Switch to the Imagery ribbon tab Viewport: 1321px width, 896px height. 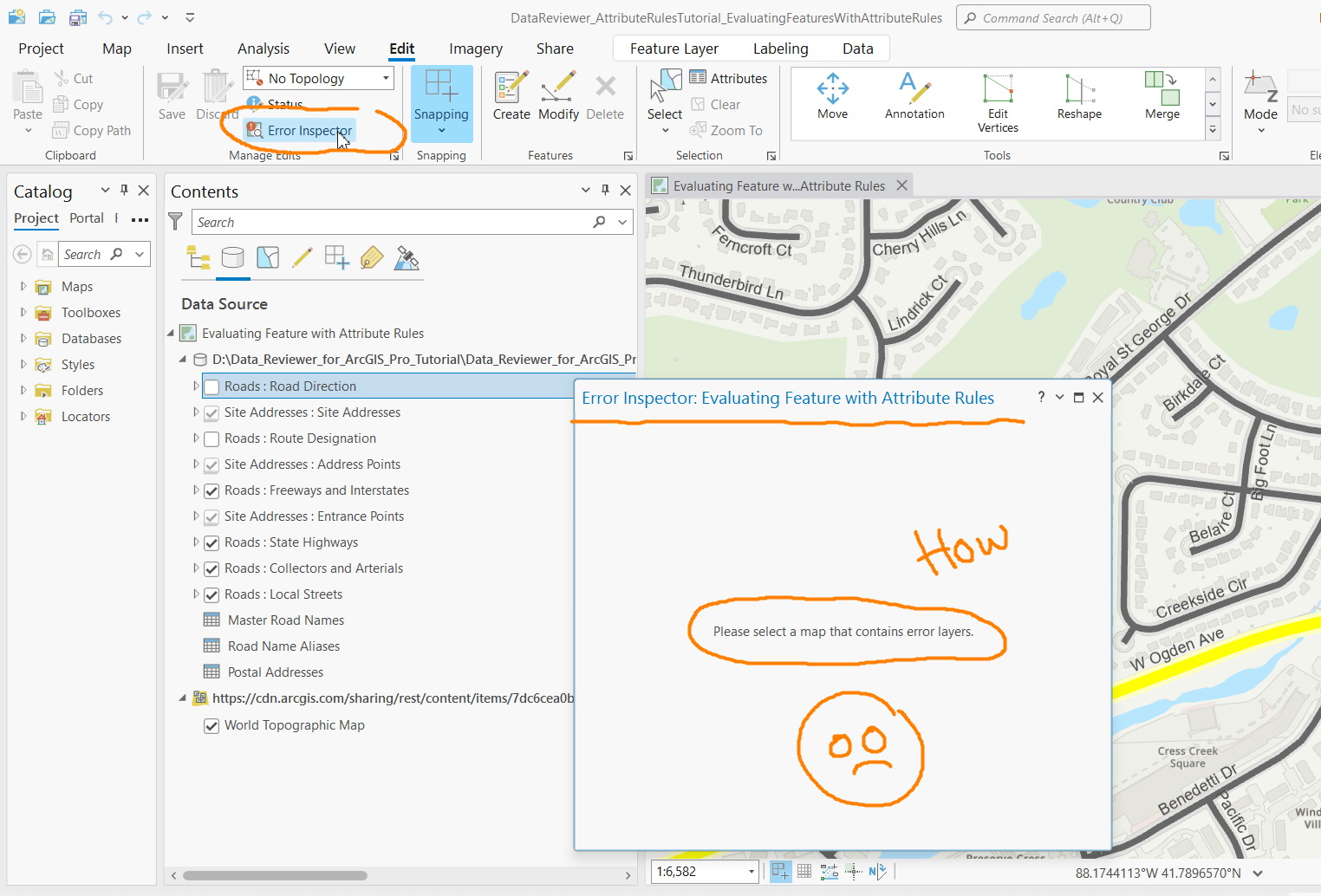point(475,49)
